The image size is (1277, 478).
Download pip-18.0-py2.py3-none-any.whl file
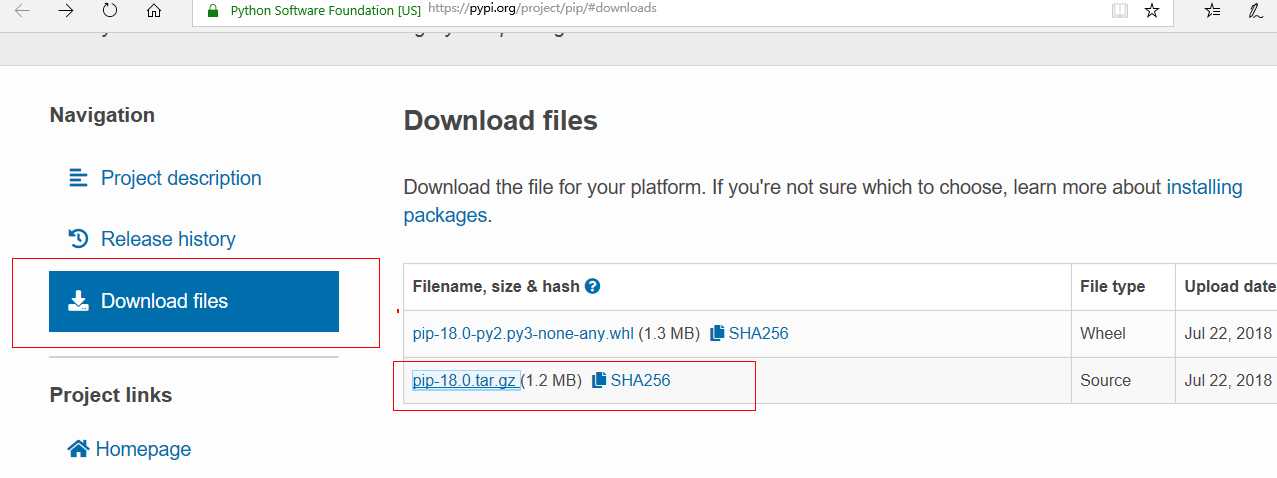pos(523,333)
